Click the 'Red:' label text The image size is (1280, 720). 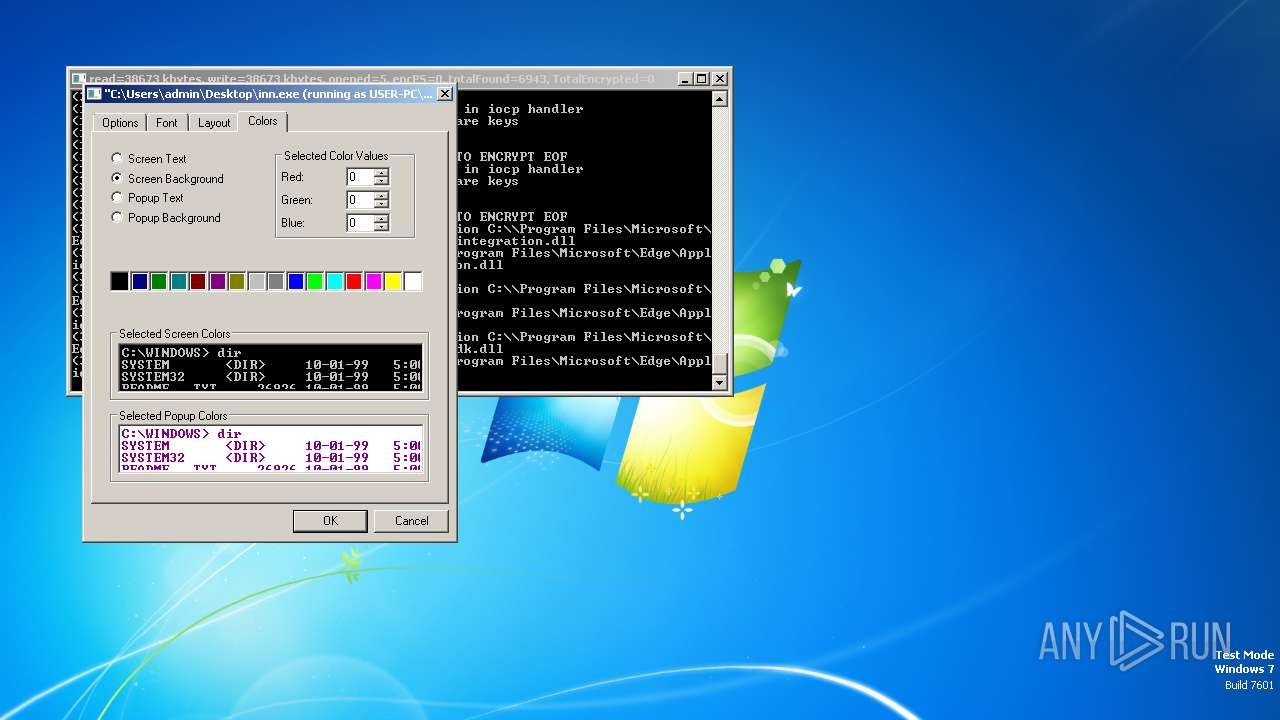pyautogui.click(x=292, y=177)
